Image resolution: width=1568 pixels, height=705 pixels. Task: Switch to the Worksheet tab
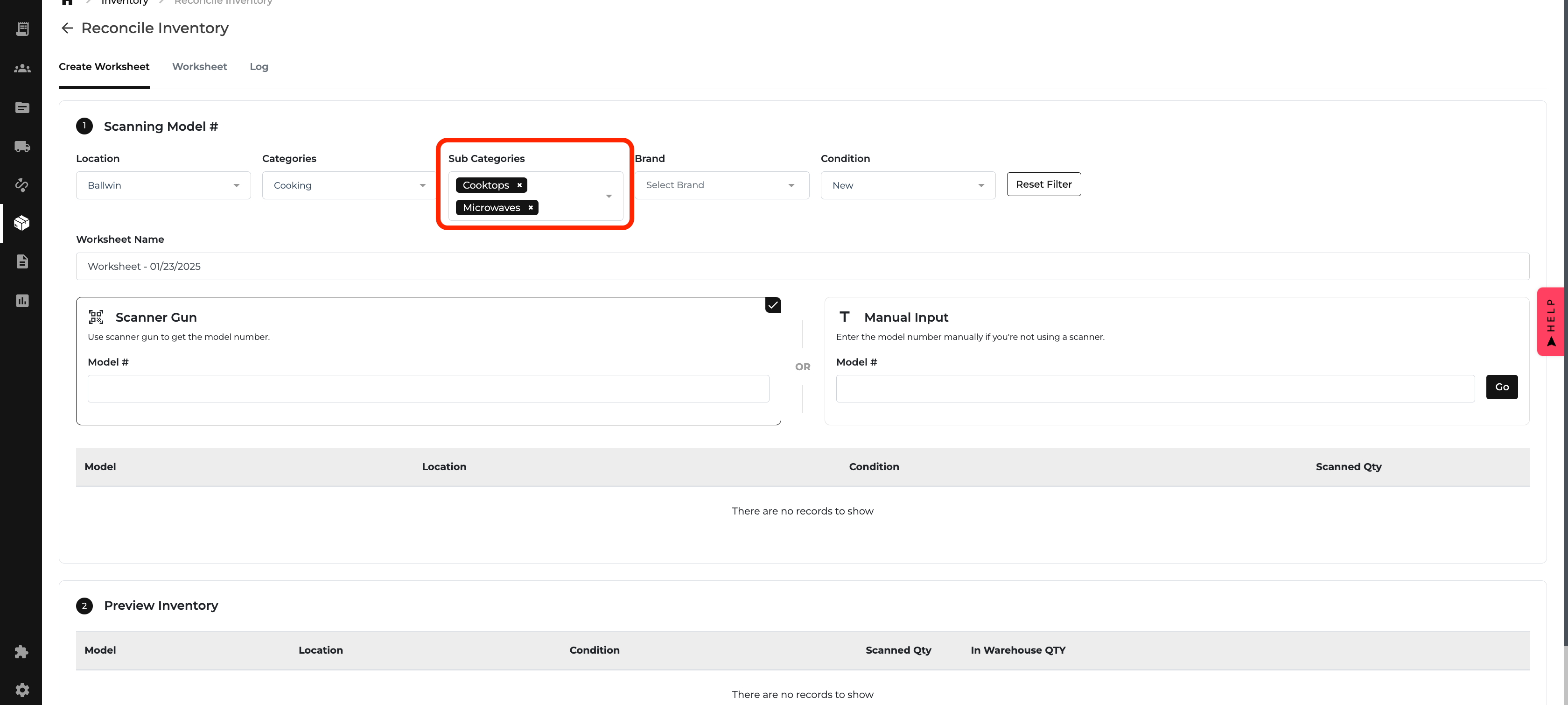click(x=199, y=66)
